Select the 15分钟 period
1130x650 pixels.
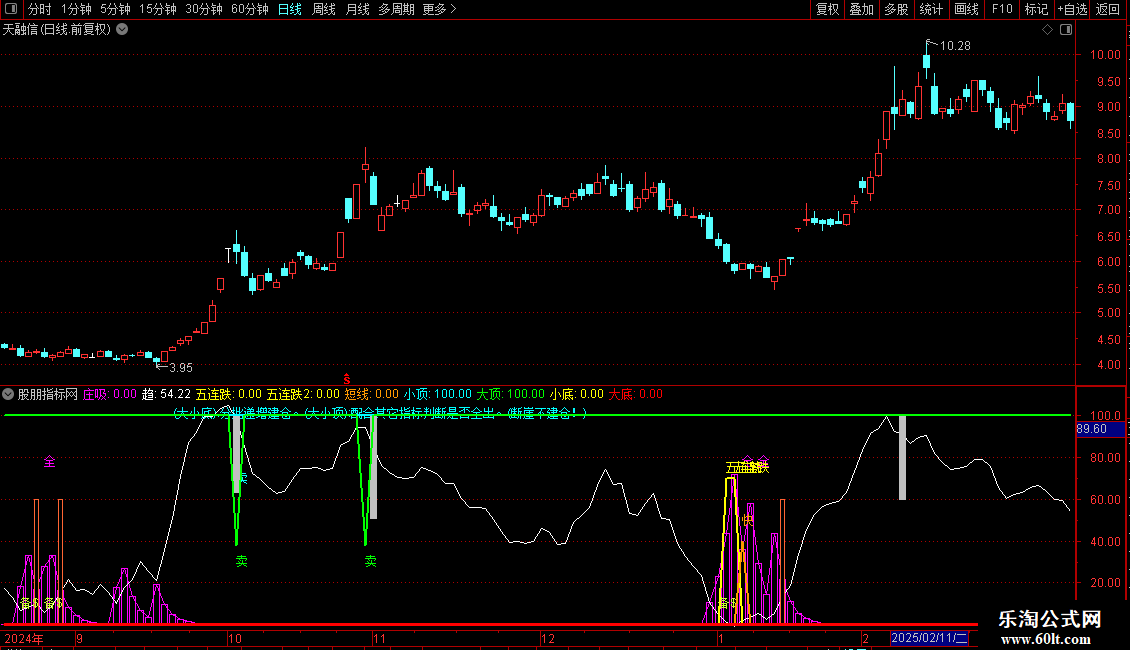tap(158, 9)
